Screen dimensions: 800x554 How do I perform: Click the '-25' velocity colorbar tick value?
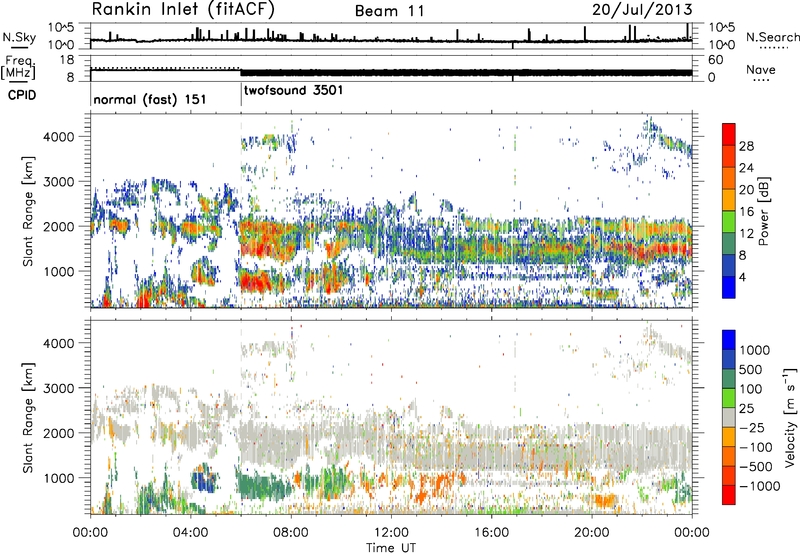pyautogui.click(x=750, y=427)
